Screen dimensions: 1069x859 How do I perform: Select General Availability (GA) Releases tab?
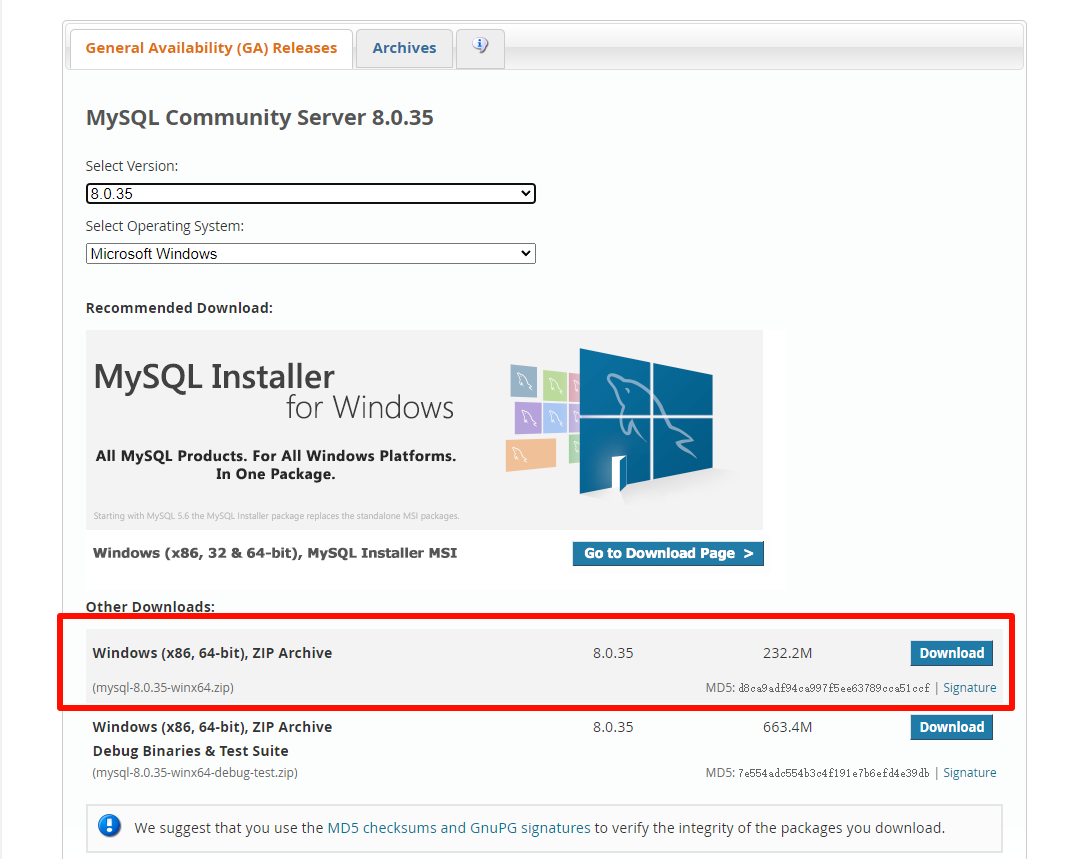point(211,48)
